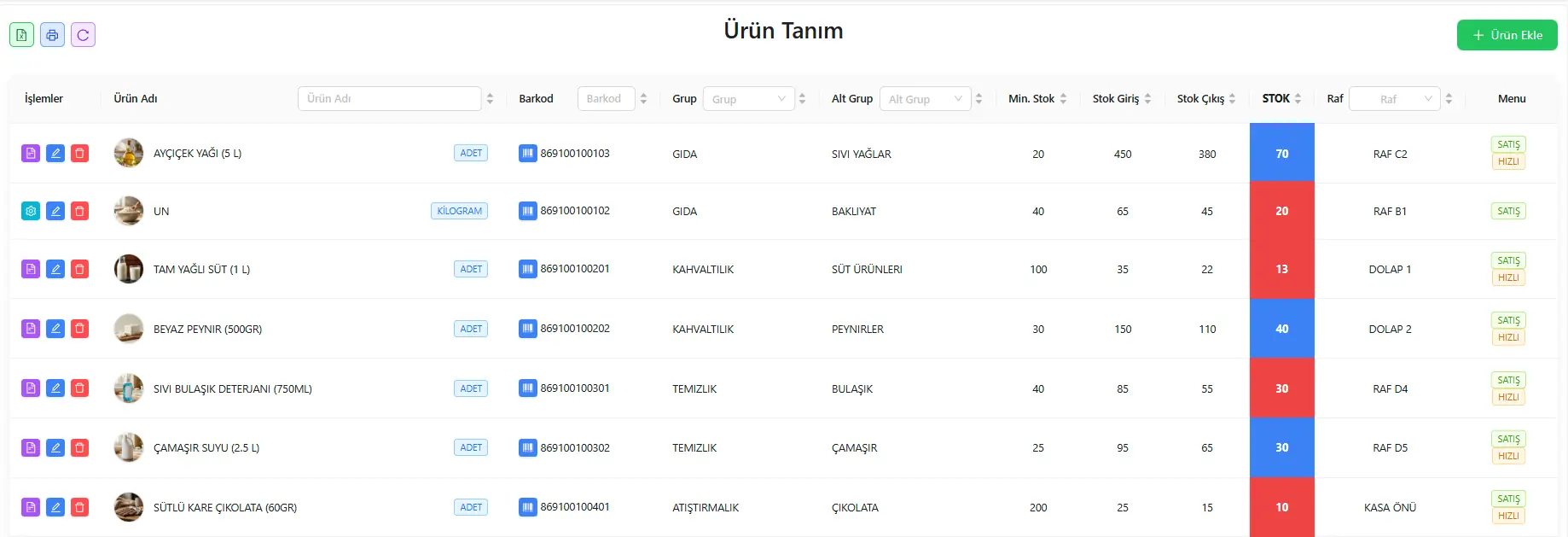
Task: Open purple document icon for BEYAZ PEYNİR
Action: click(x=31, y=329)
